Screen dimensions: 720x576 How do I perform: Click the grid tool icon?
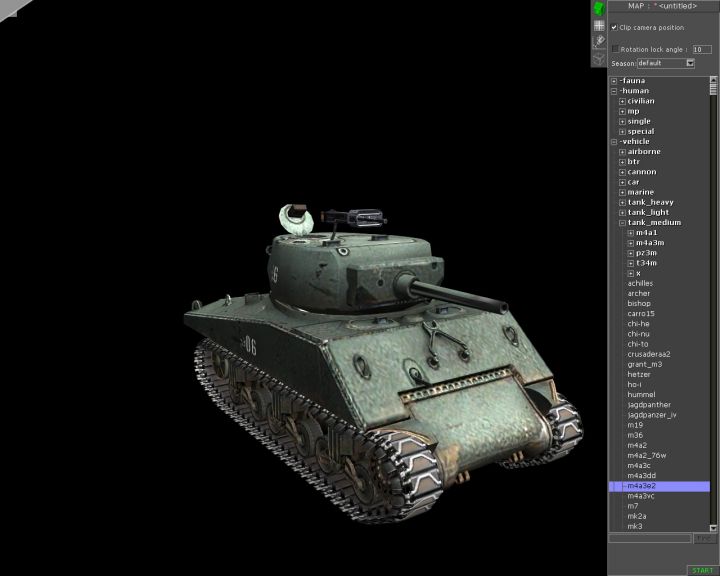(599, 25)
